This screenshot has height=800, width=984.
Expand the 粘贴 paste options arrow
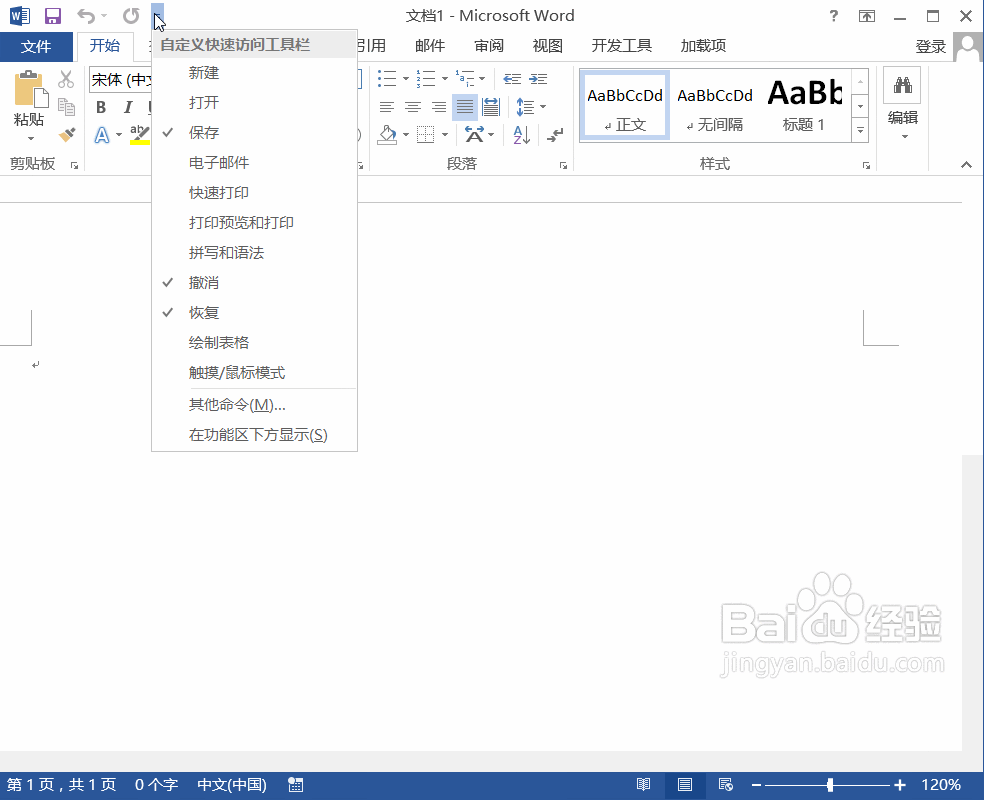click(30, 139)
